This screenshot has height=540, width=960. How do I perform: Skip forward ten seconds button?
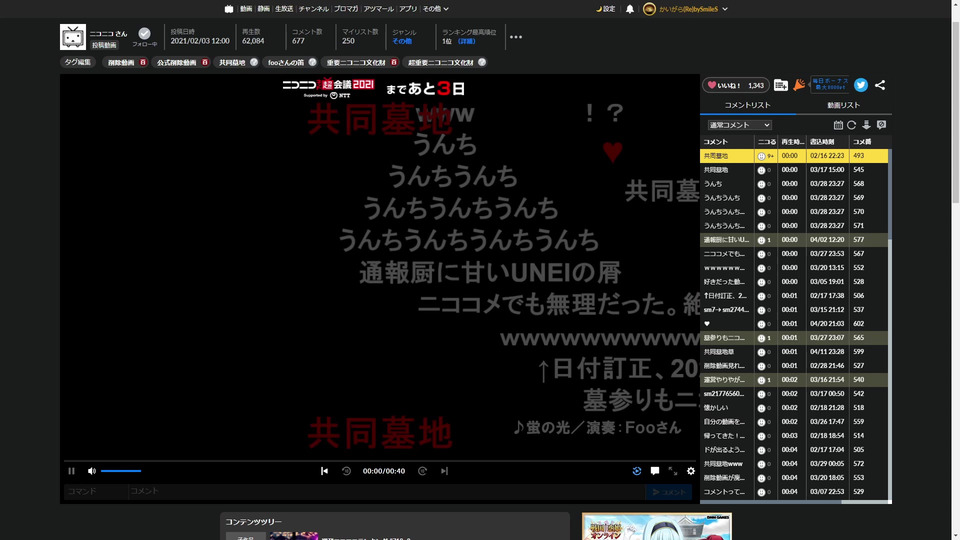[422, 471]
